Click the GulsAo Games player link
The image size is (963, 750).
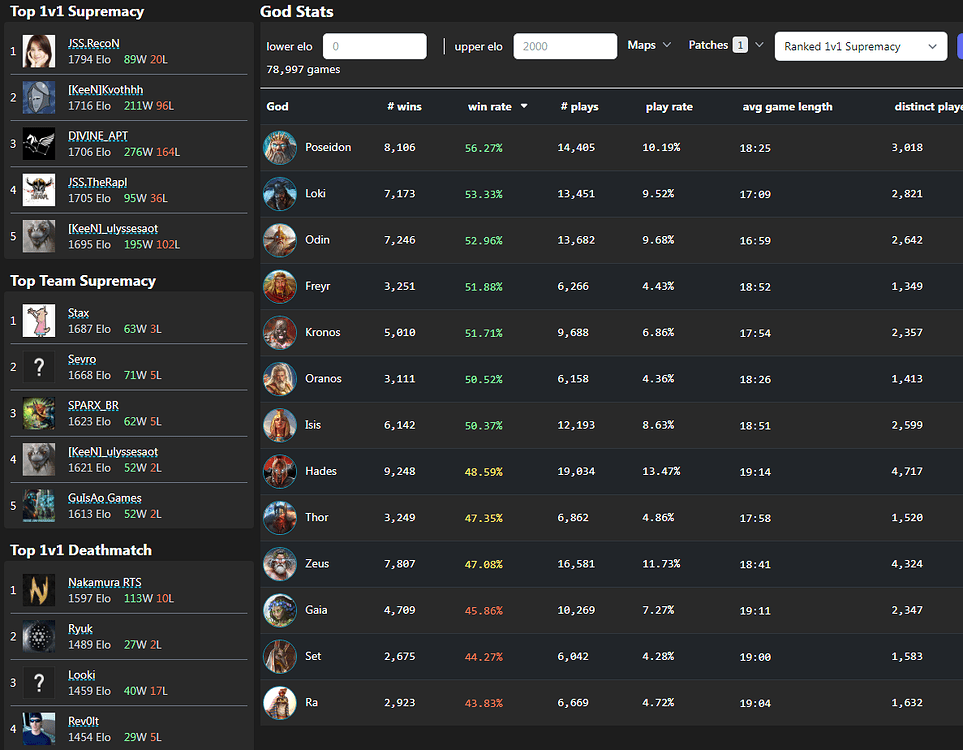[104, 498]
